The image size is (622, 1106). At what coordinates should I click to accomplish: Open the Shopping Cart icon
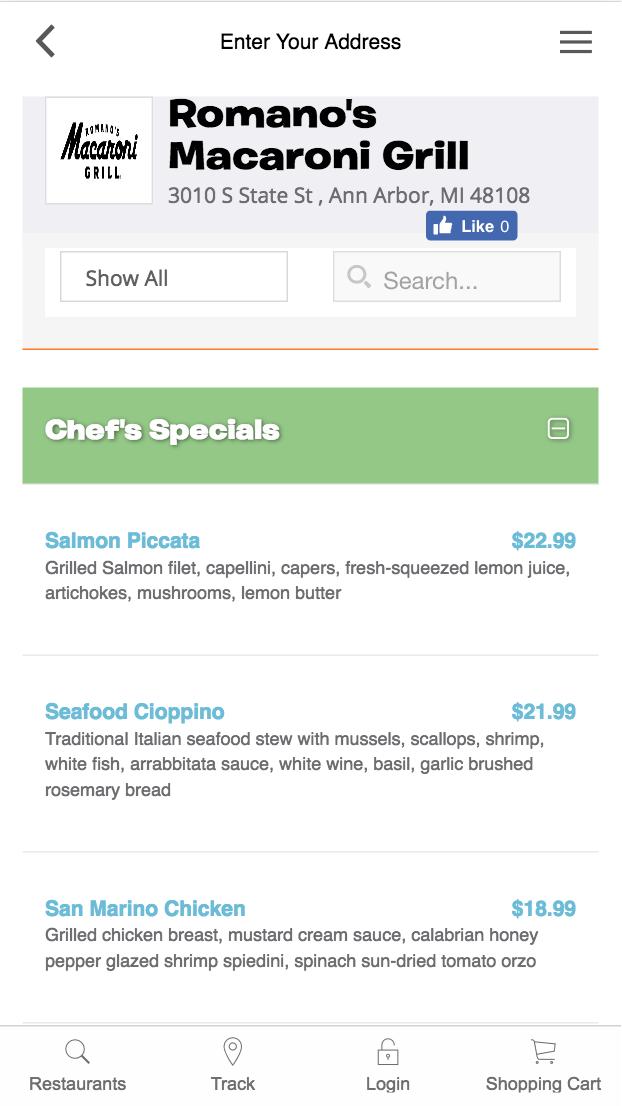pyautogui.click(x=543, y=1052)
